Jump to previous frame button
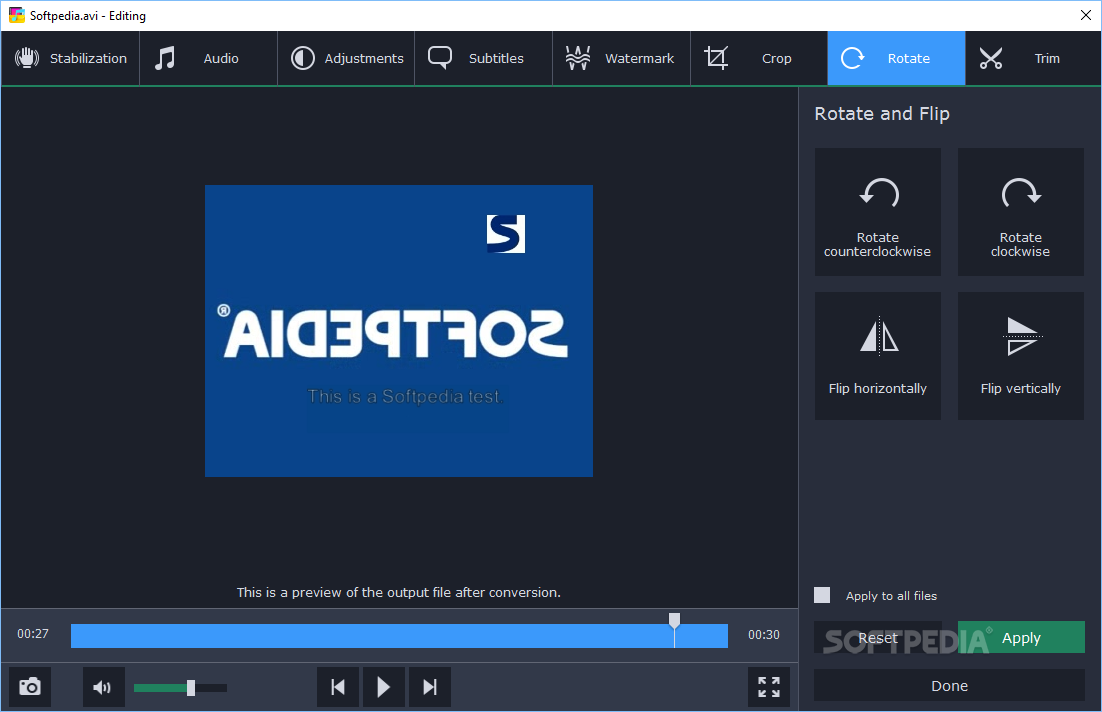Viewport: 1102px width, 712px height. click(338, 687)
